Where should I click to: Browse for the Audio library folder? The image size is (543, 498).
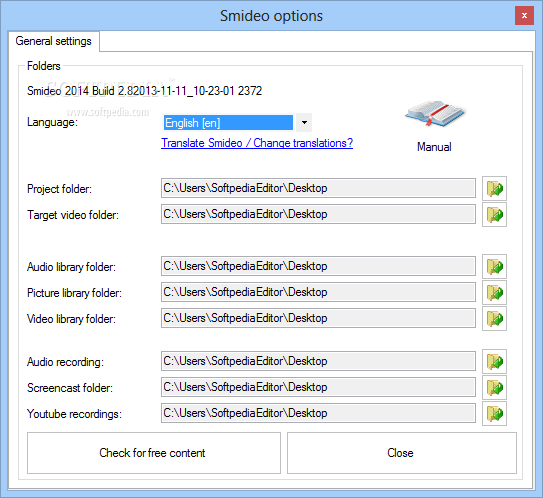pyautogui.click(x=494, y=266)
